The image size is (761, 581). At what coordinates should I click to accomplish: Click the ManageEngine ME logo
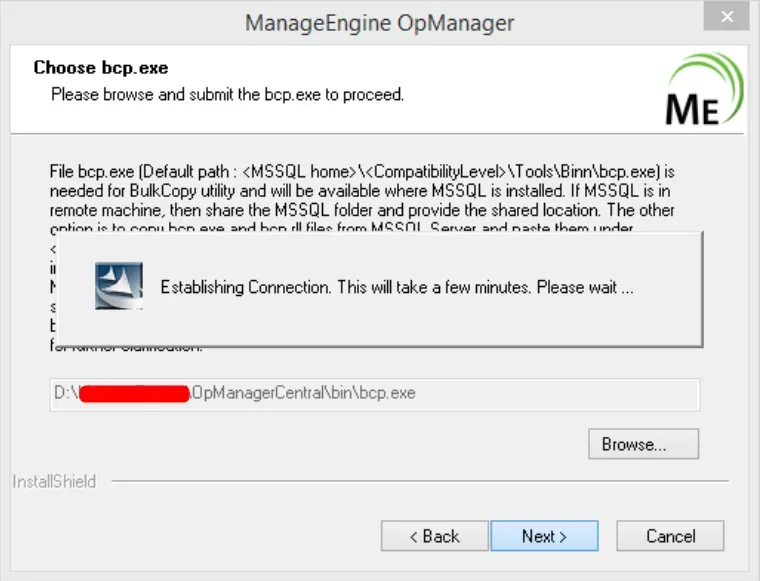coord(704,89)
